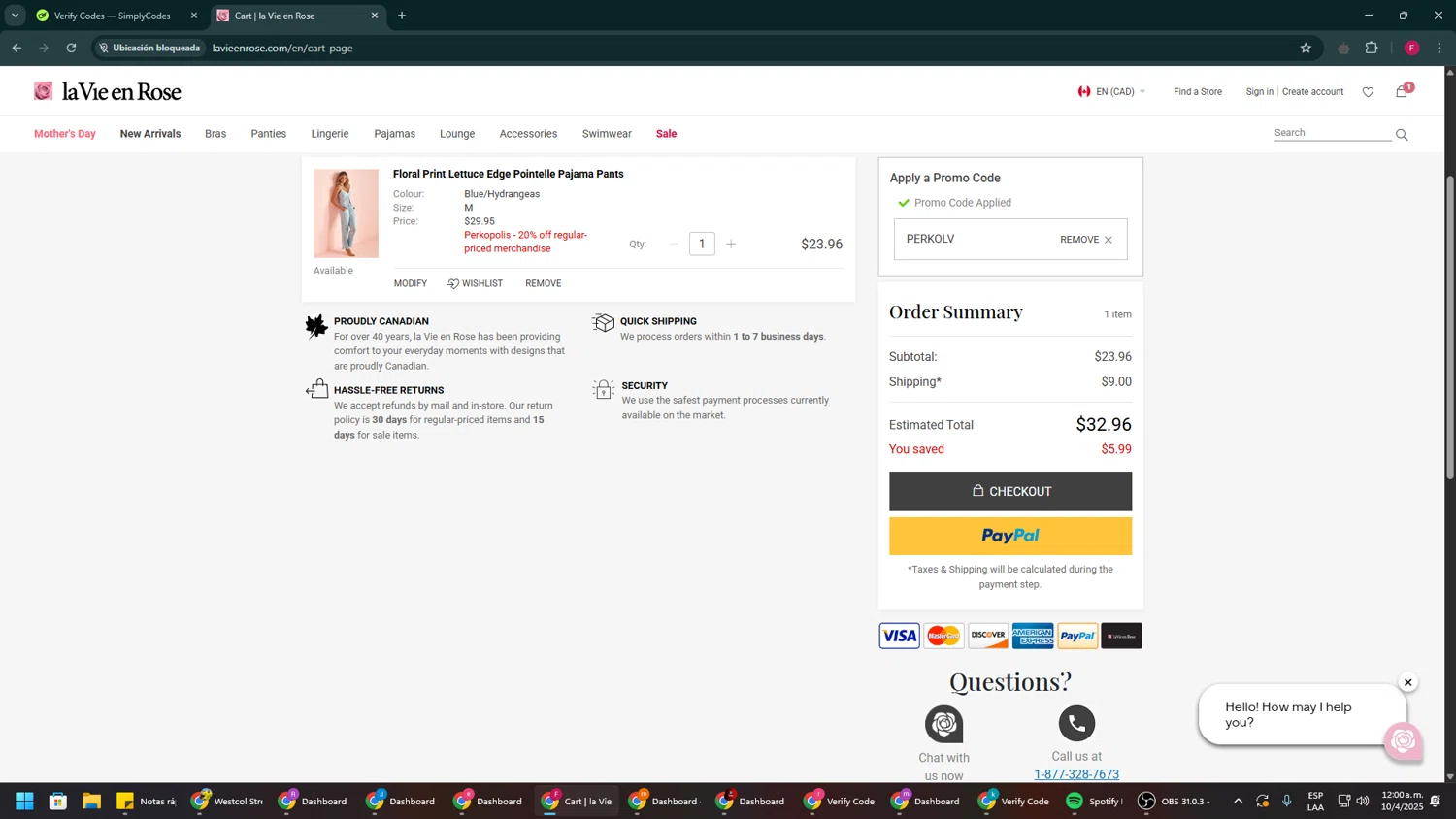Image resolution: width=1456 pixels, height=819 pixels.
Task: Open Notas rápidas sticky notes taskbar item
Action: coord(147,802)
